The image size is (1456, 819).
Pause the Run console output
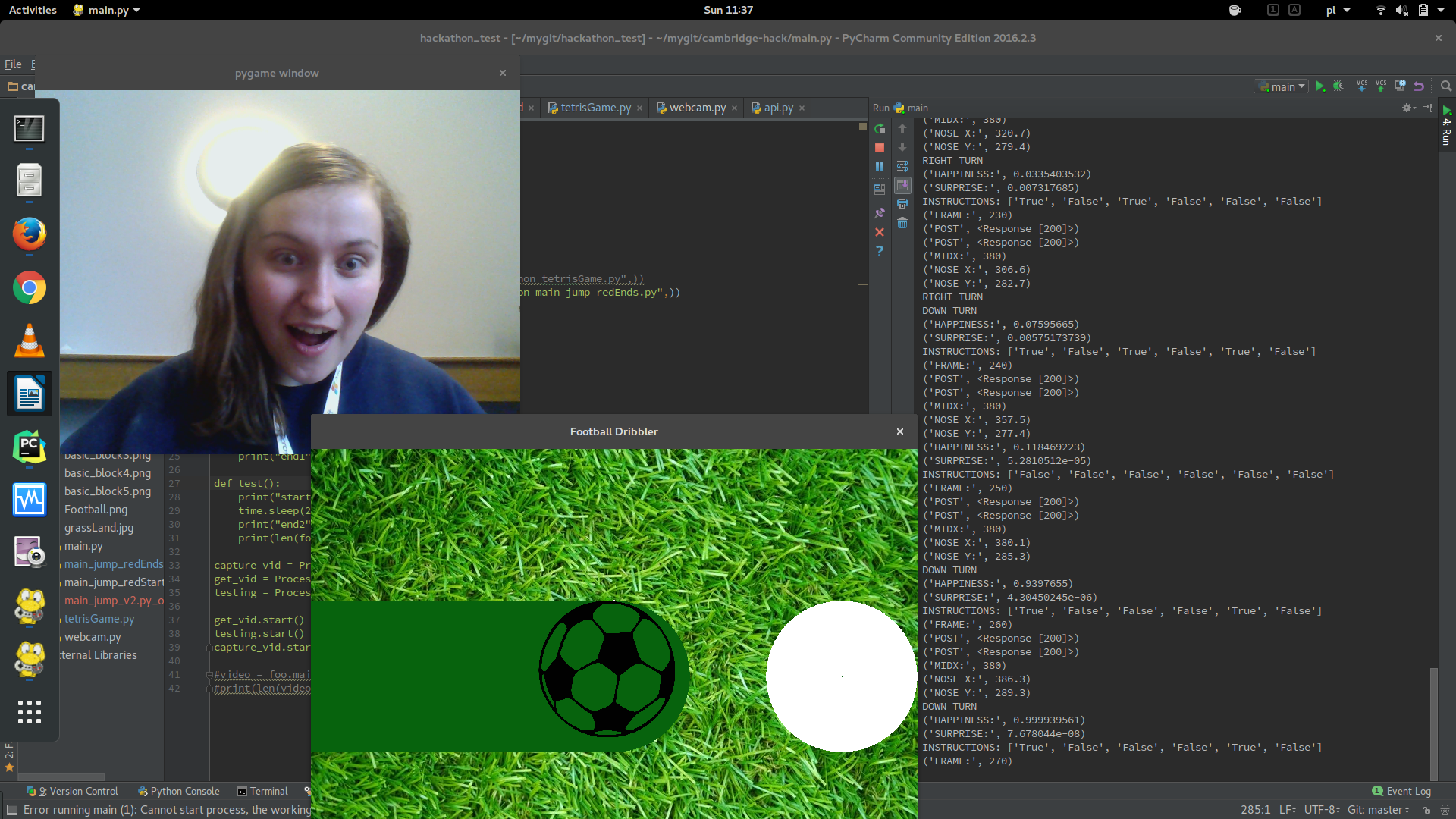[880, 166]
